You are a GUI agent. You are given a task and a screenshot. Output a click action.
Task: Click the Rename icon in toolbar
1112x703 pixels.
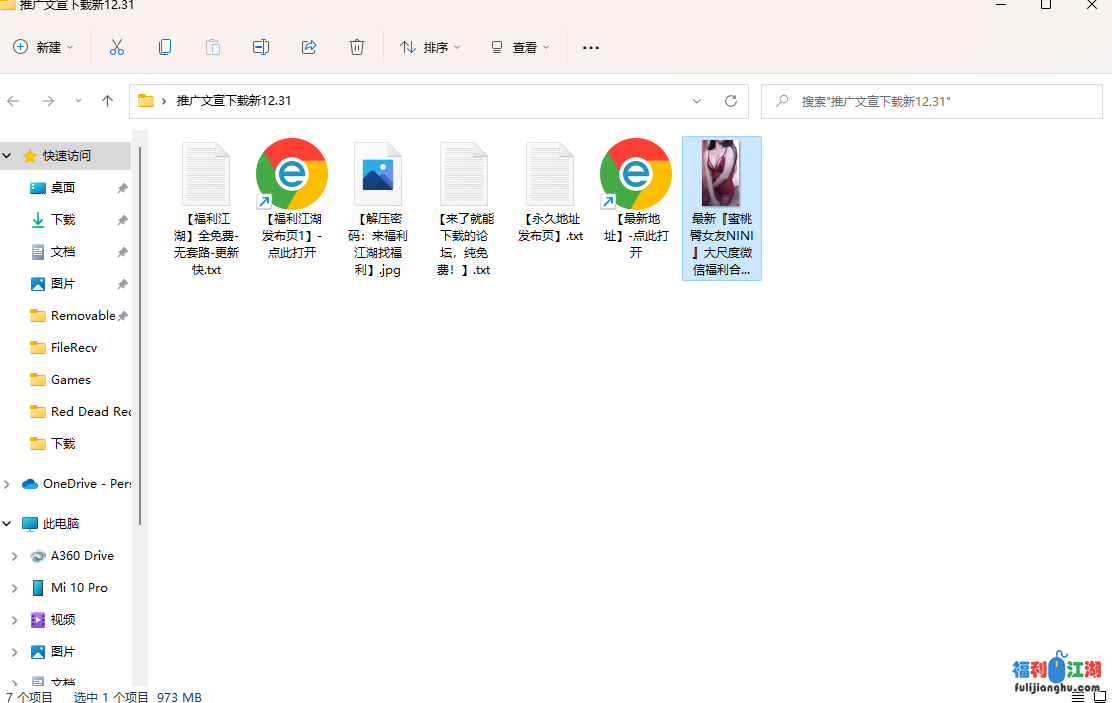coord(261,47)
